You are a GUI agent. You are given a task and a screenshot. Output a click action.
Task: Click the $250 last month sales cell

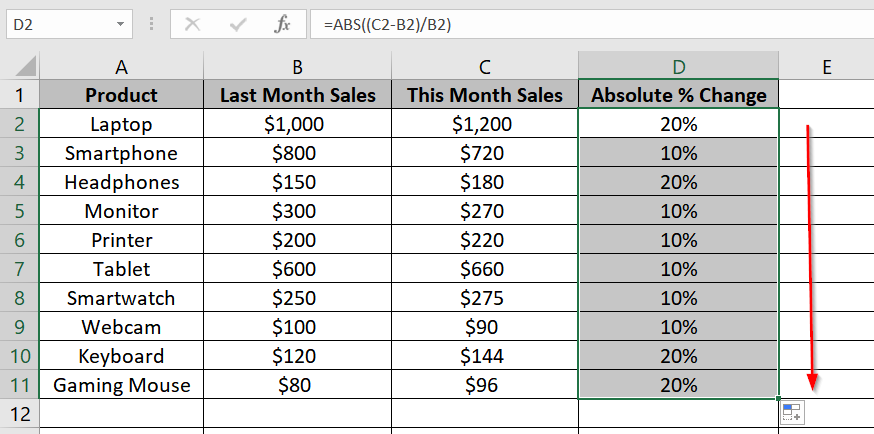click(x=298, y=297)
